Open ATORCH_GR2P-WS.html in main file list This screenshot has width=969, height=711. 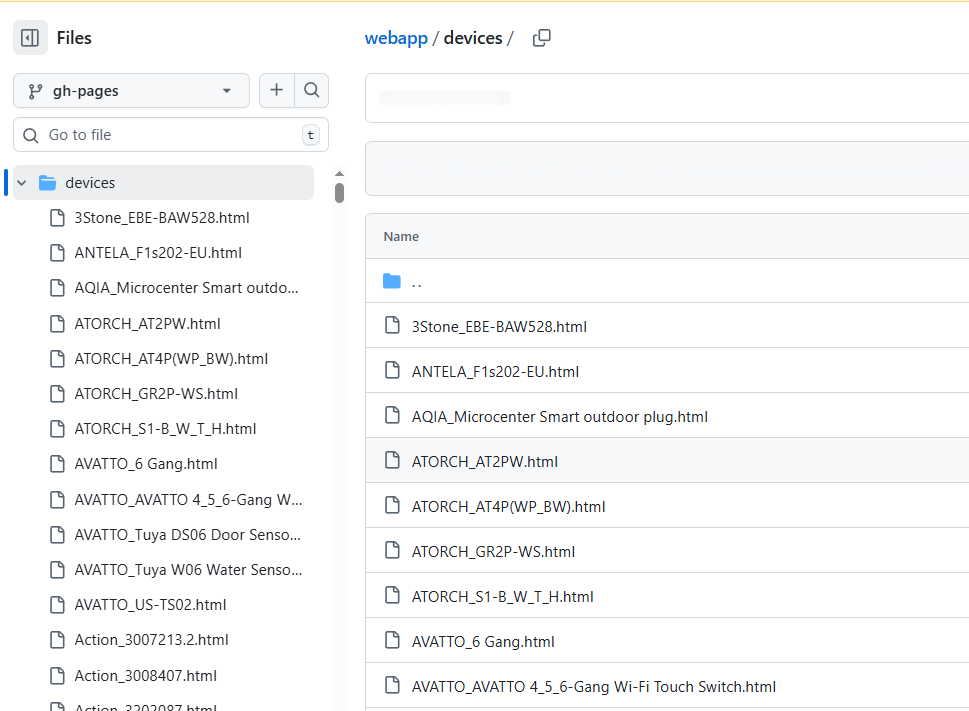[493, 552]
